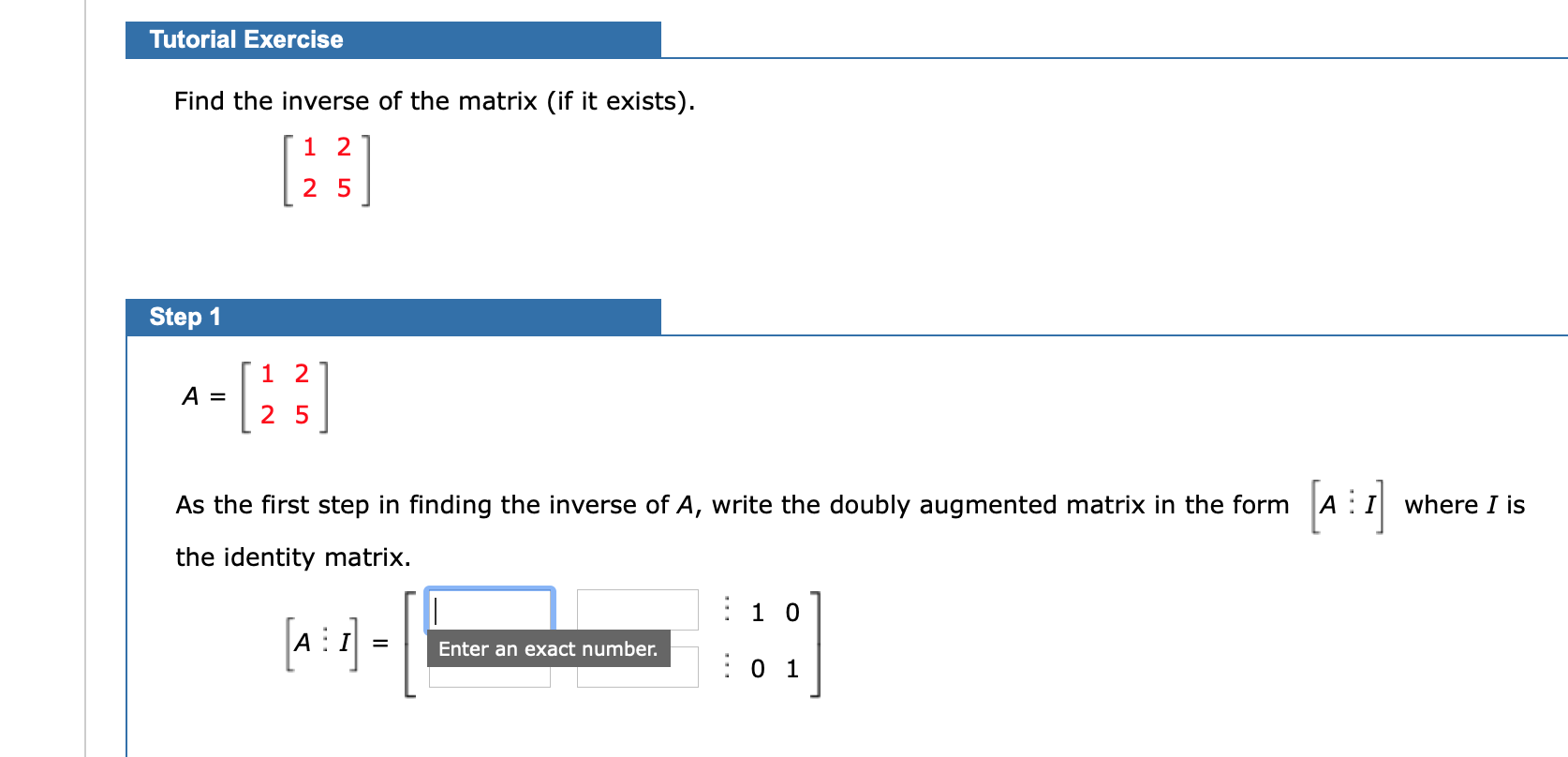Click the bottom-left matrix entry box
The height and width of the screenshot is (757, 1568).
point(488,677)
